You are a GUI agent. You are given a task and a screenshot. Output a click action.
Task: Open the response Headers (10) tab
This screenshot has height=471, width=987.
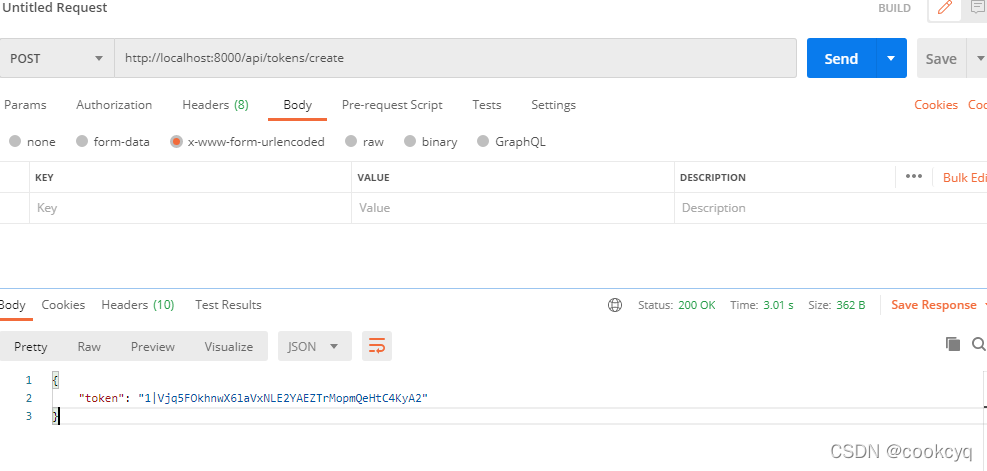[137, 305]
